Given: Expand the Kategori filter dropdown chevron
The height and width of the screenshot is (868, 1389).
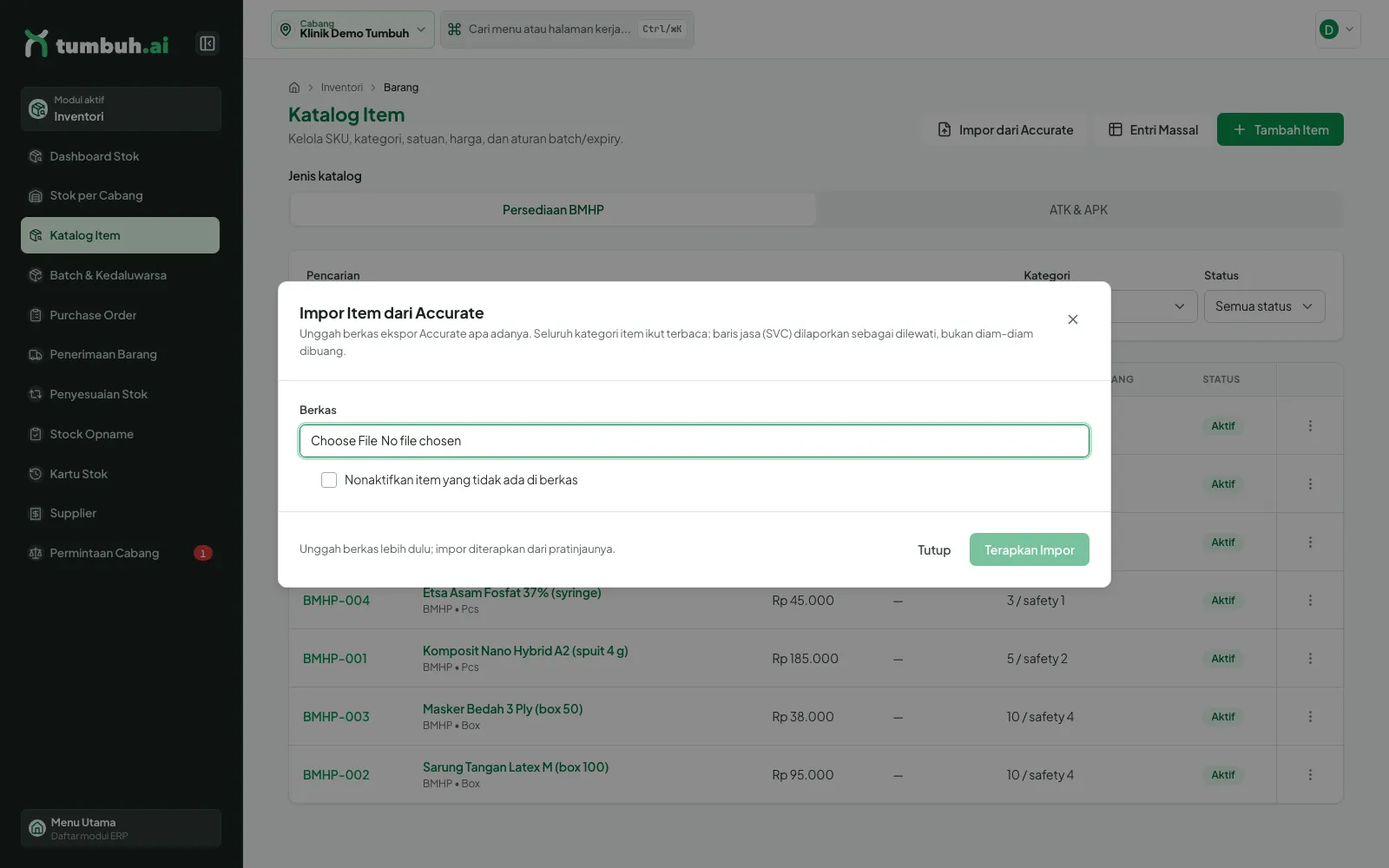Looking at the screenshot, I should coord(1179,306).
